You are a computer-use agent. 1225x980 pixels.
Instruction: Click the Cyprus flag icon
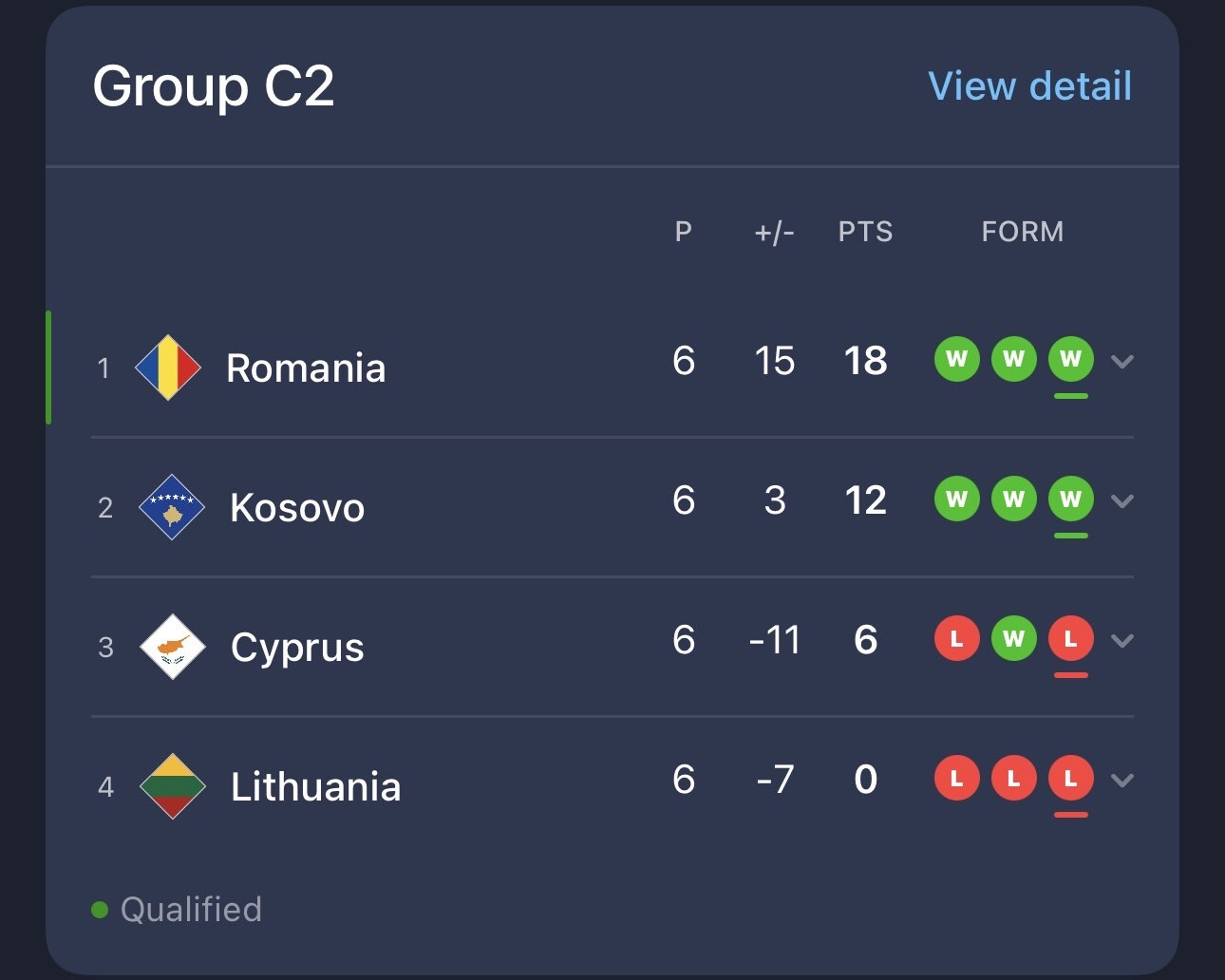pos(172,647)
